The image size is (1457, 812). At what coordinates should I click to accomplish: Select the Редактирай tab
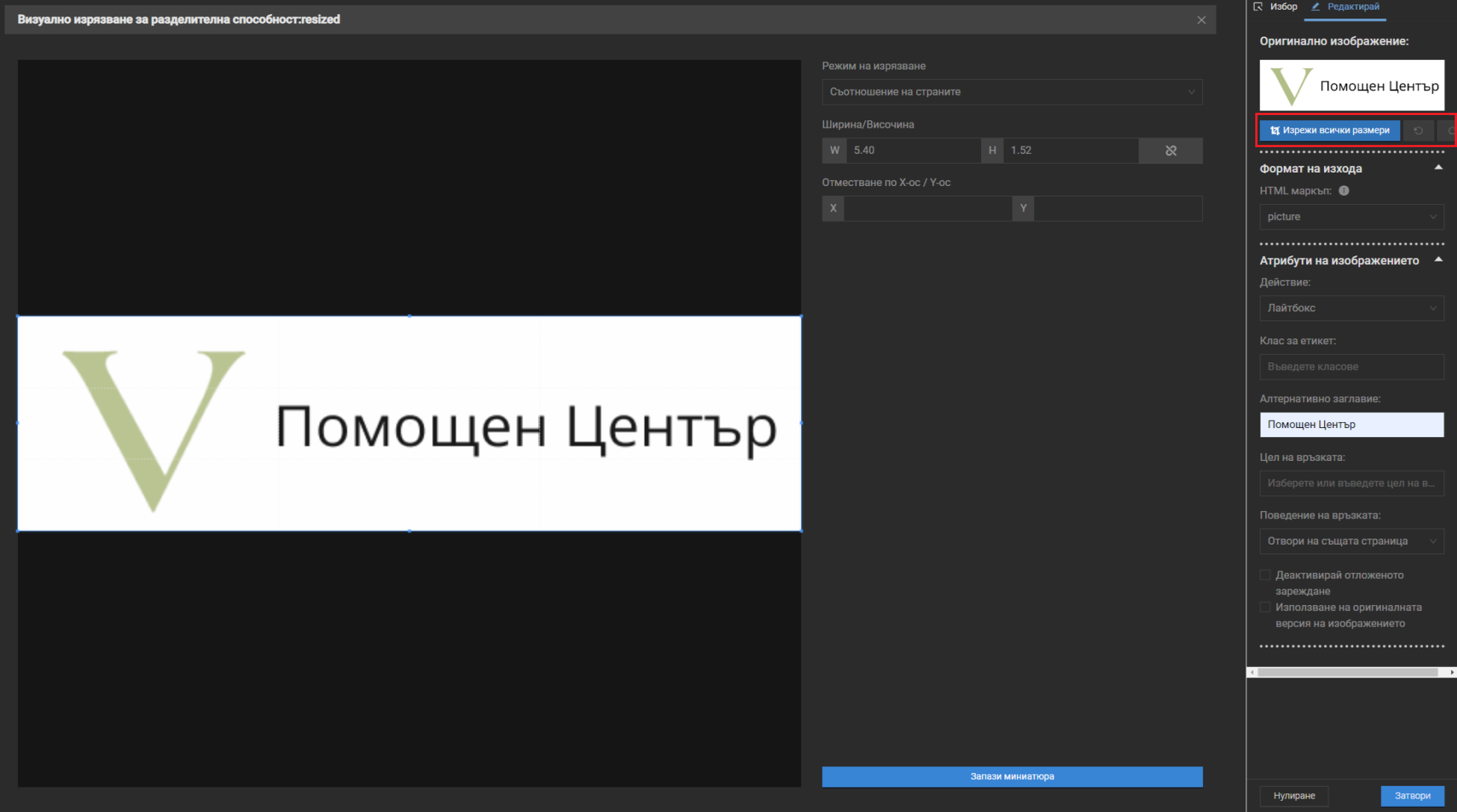pyautogui.click(x=1352, y=7)
